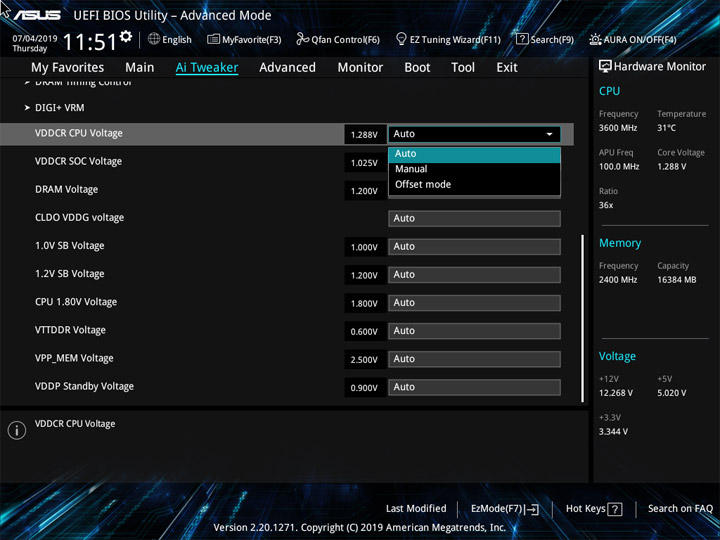Open the My Favorites tab
The width and height of the screenshot is (720, 540).
(68, 68)
